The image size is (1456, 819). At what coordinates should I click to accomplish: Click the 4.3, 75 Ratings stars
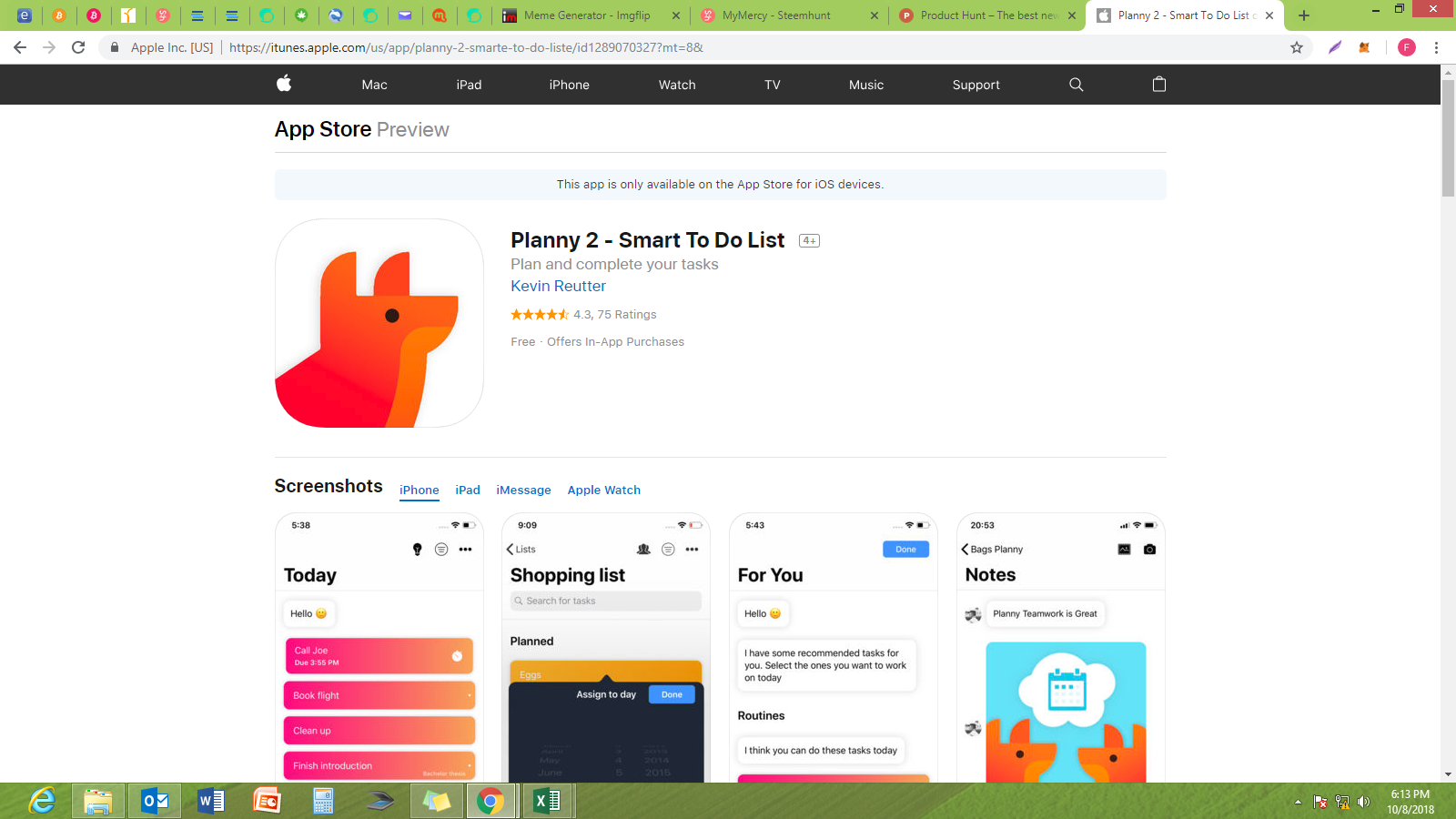point(540,315)
